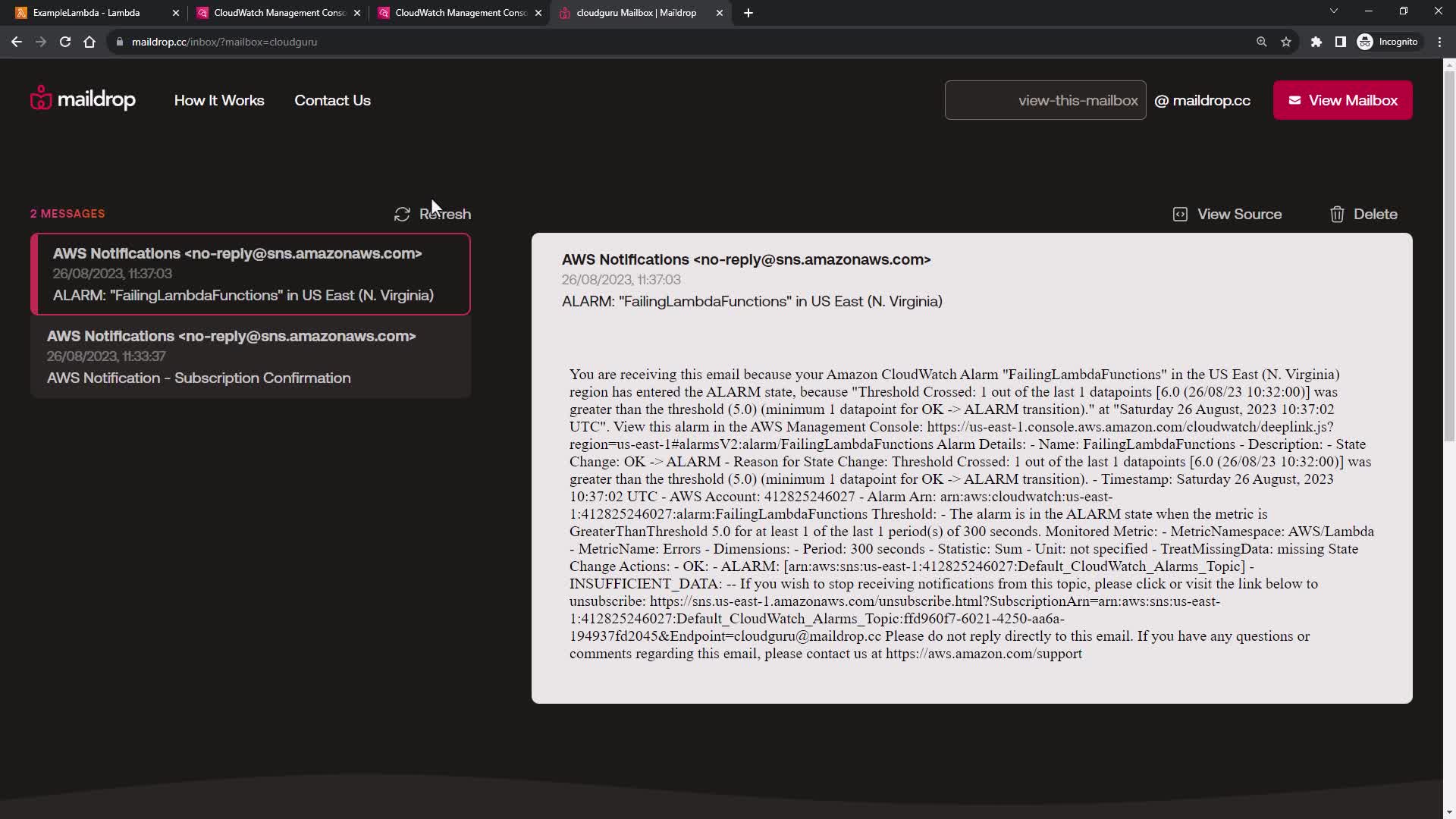Bookmark this page with star icon

[x=1286, y=42]
